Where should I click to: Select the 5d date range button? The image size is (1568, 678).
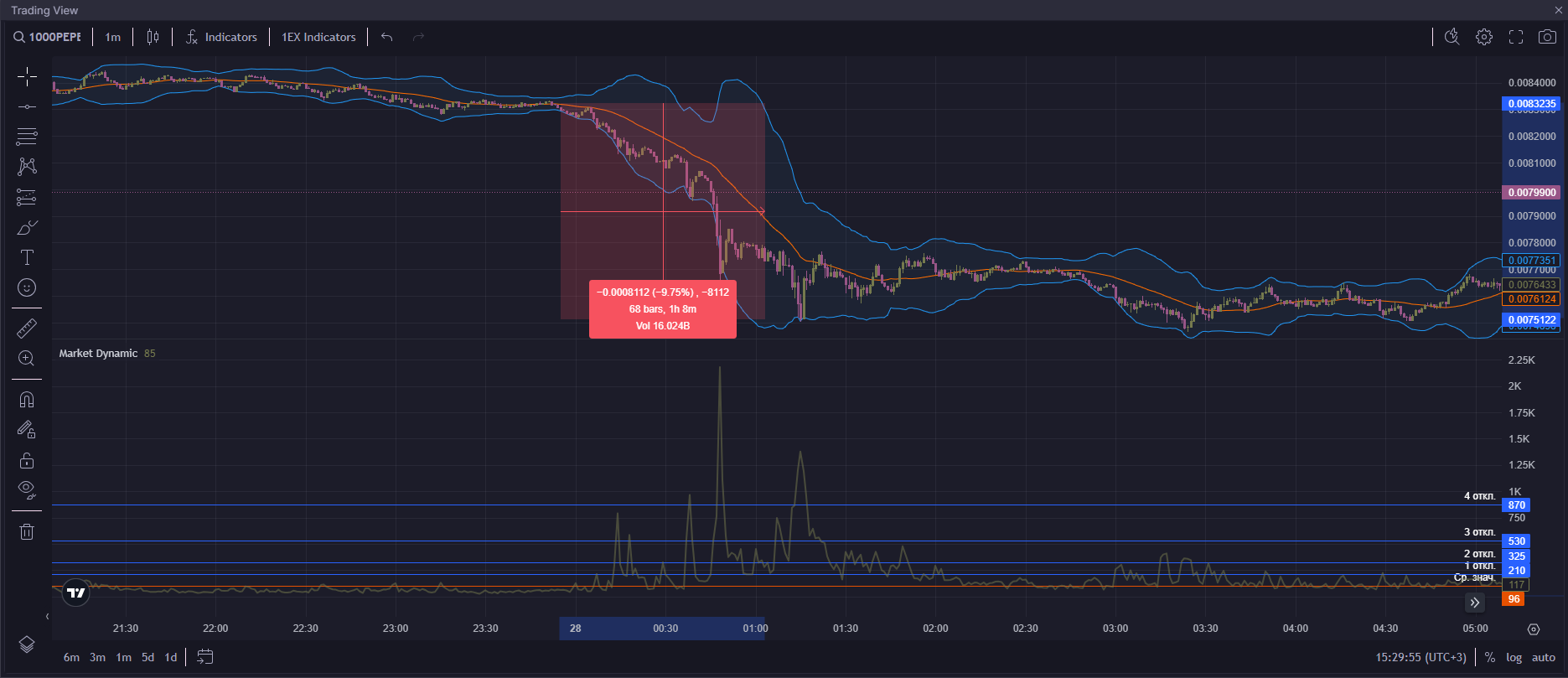147,658
